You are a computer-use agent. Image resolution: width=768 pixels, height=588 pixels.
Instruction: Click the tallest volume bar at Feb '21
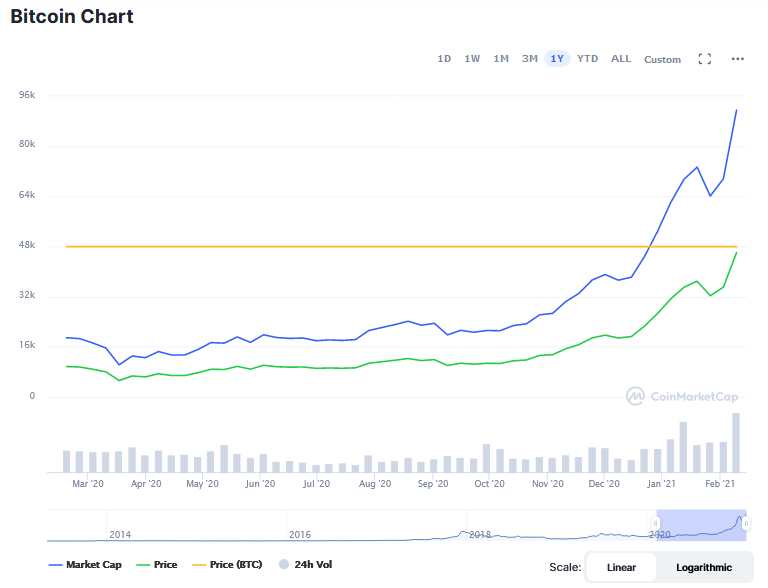pos(736,442)
